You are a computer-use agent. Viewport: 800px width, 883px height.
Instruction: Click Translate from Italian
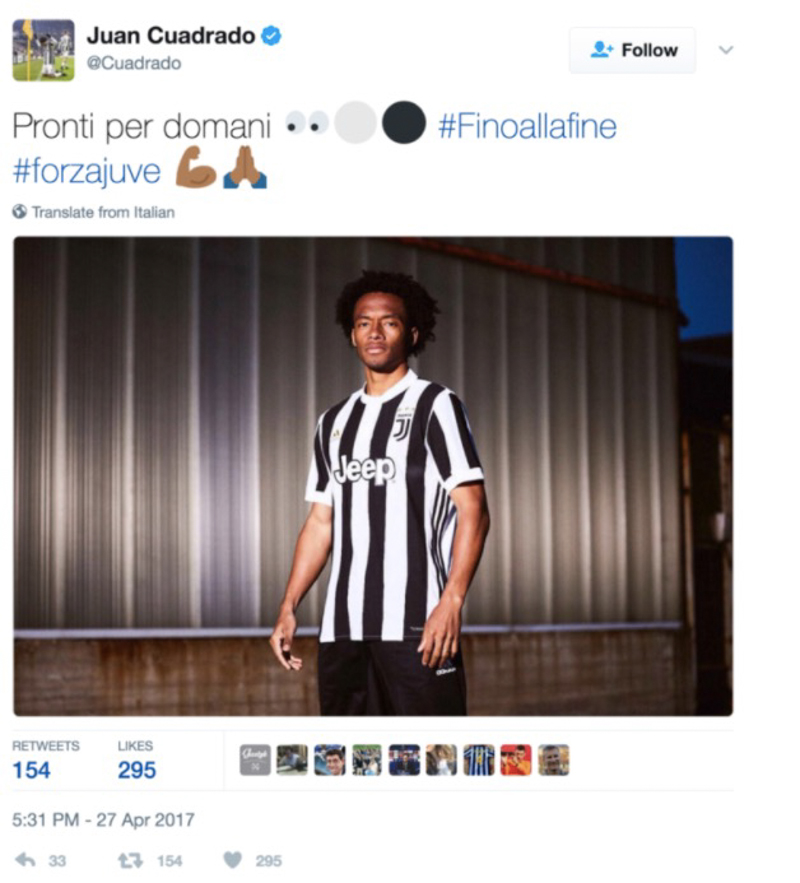pyautogui.click(x=103, y=212)
